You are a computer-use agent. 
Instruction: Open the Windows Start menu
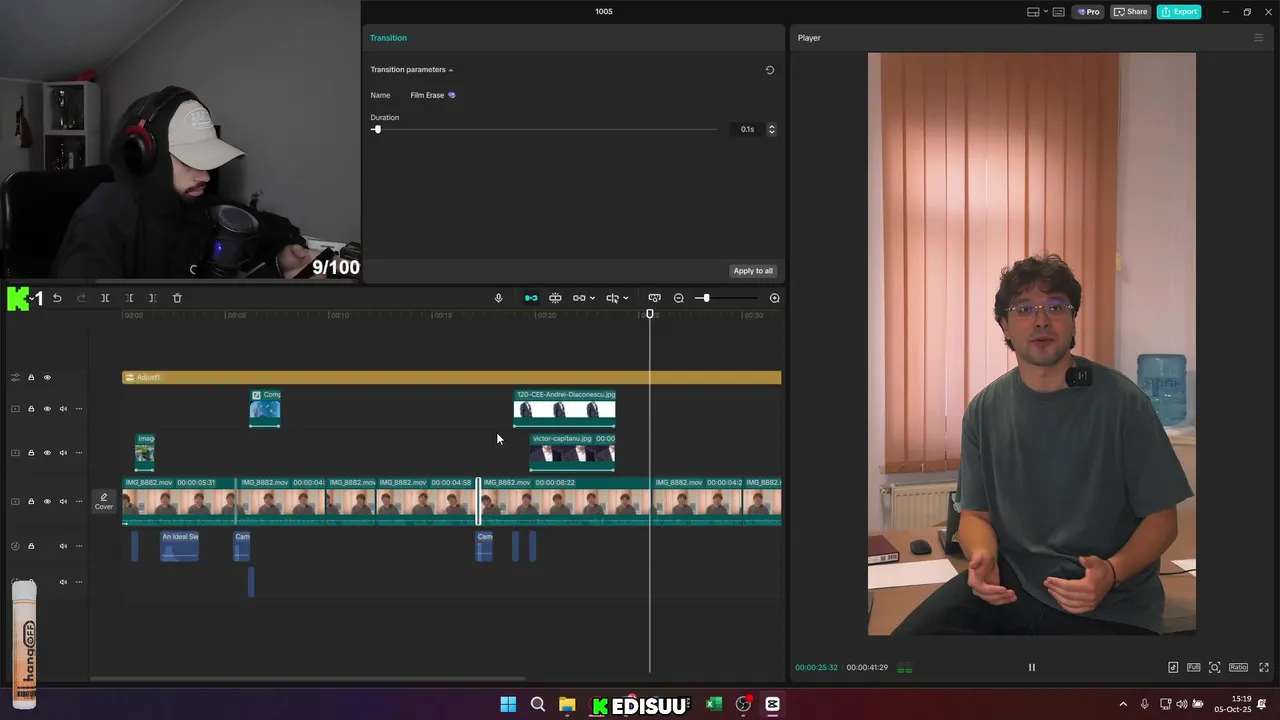coord(508,704)
